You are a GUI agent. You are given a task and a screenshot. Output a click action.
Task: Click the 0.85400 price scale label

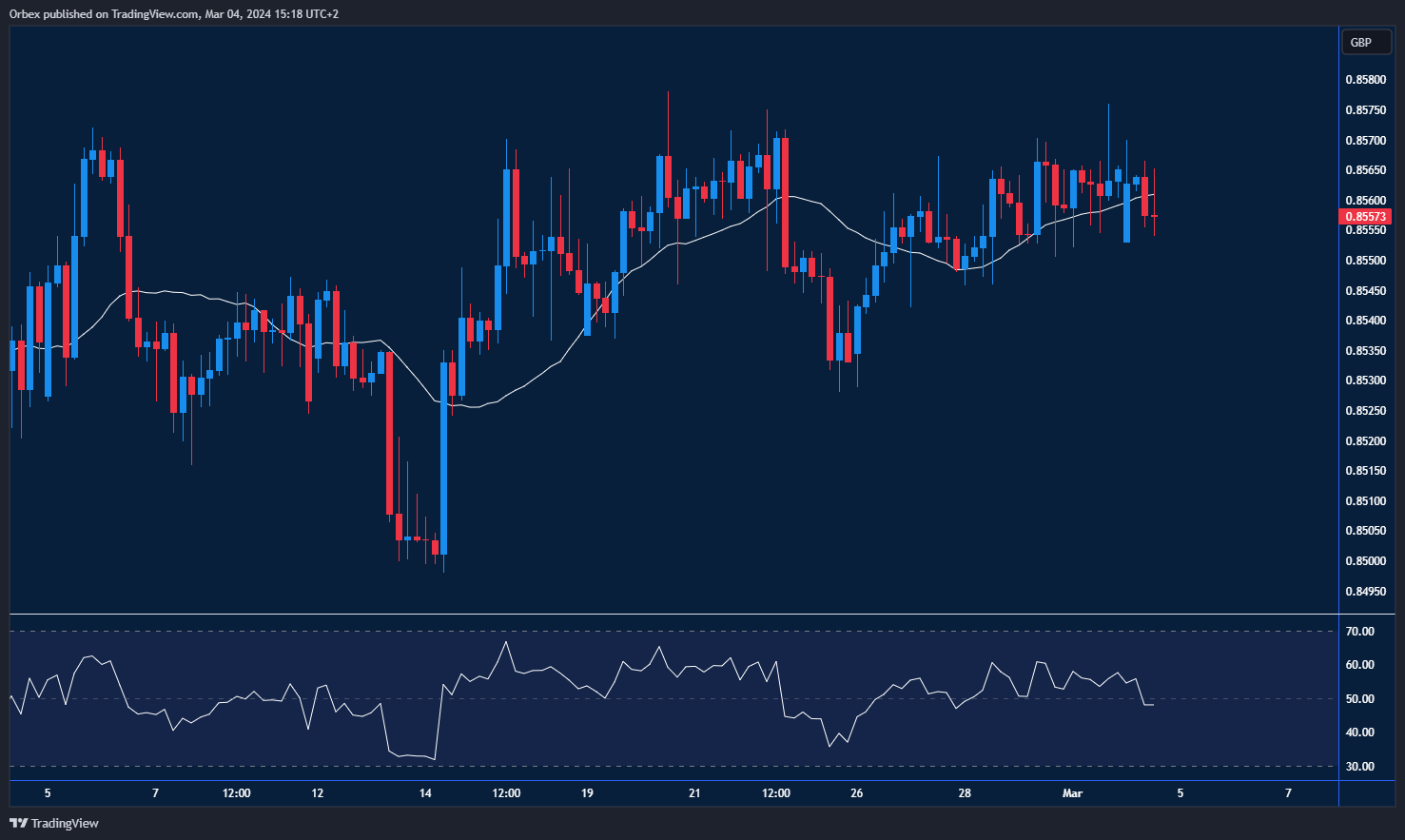pos(1364,321)
